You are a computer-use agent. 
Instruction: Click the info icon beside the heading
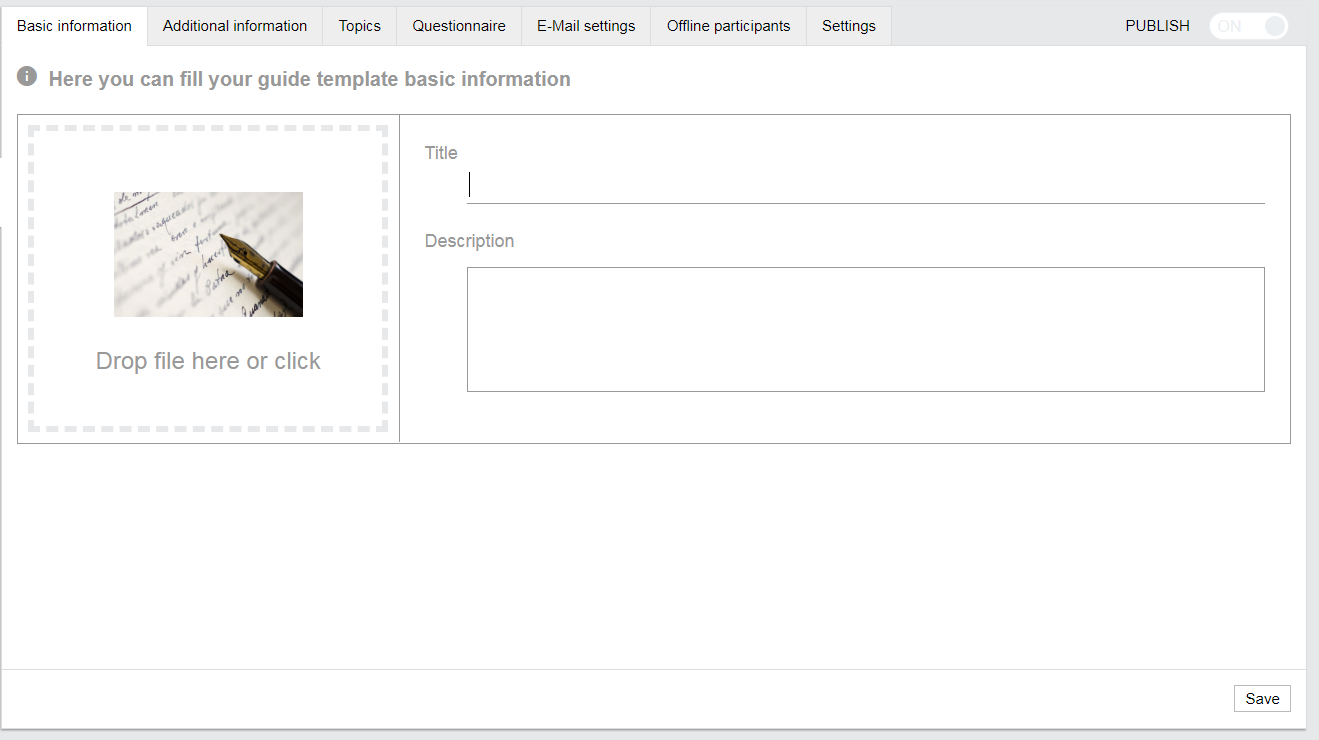[27, 76]
